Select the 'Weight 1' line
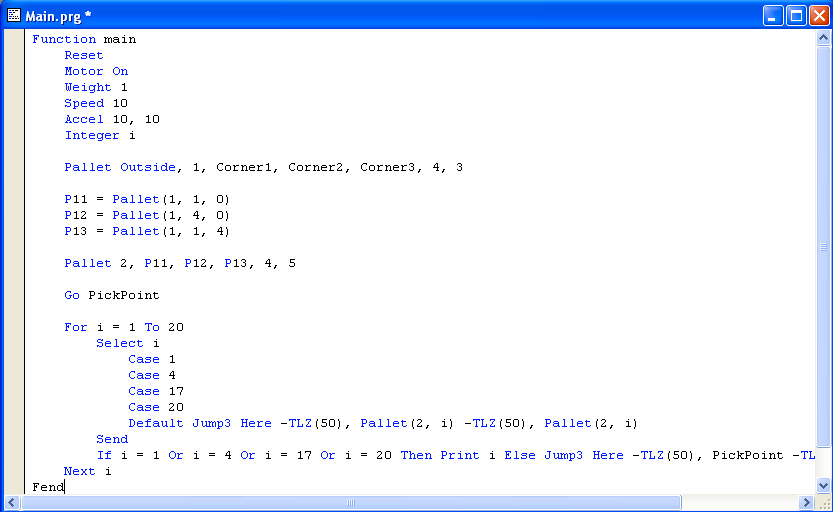Screen dimensions: 833x512 [x=96, y=87]
